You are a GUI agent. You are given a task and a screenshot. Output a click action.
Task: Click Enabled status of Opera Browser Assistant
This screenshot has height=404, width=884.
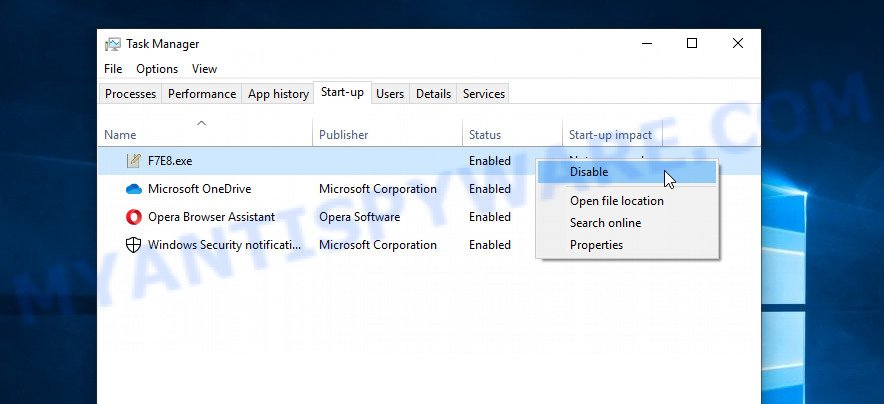[x=490, y=217]
